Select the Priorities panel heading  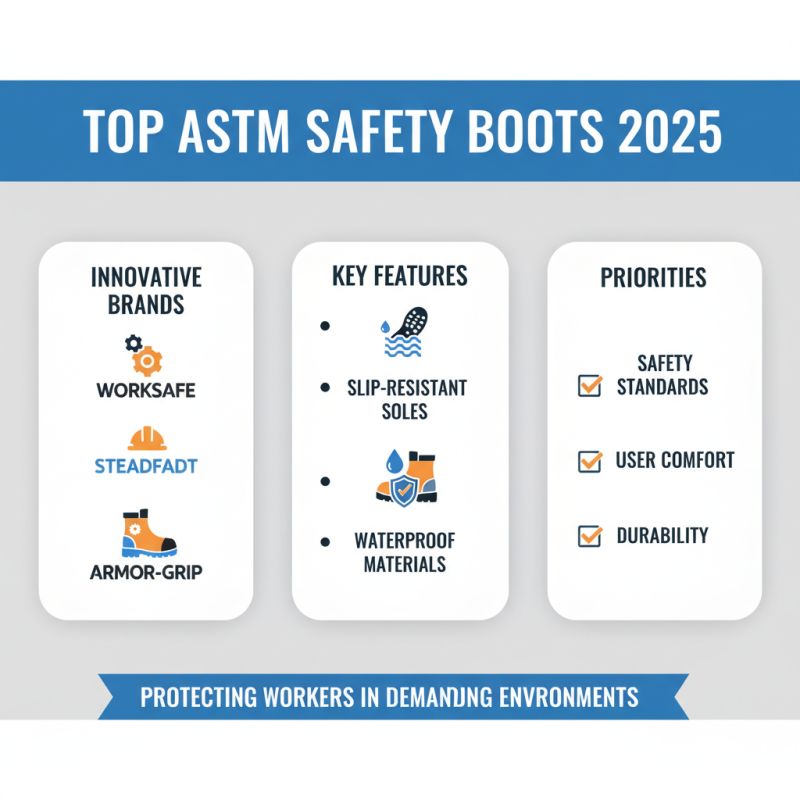(x=654, y=277)
